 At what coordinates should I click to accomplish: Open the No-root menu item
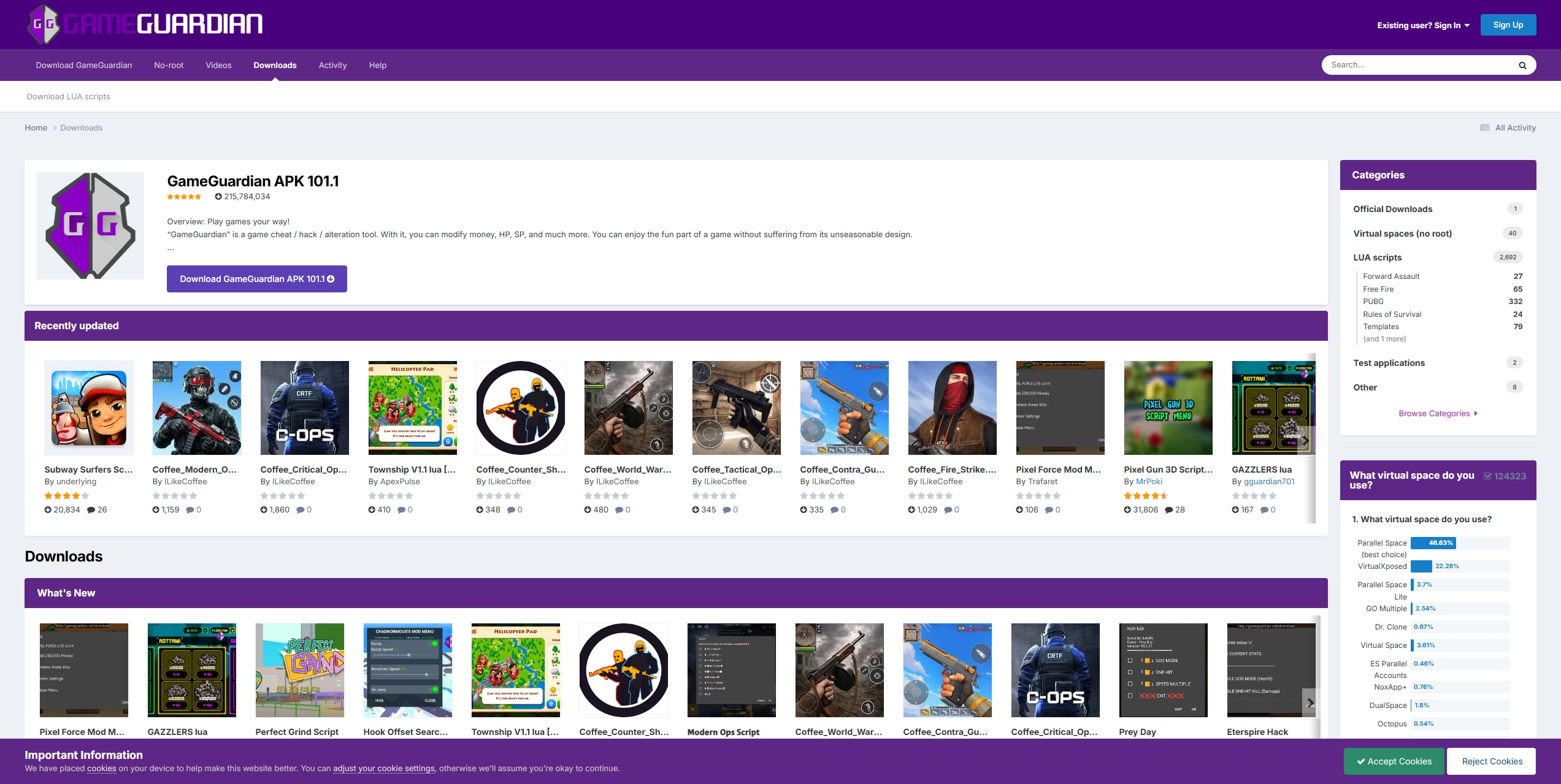(x=169, y=65)
